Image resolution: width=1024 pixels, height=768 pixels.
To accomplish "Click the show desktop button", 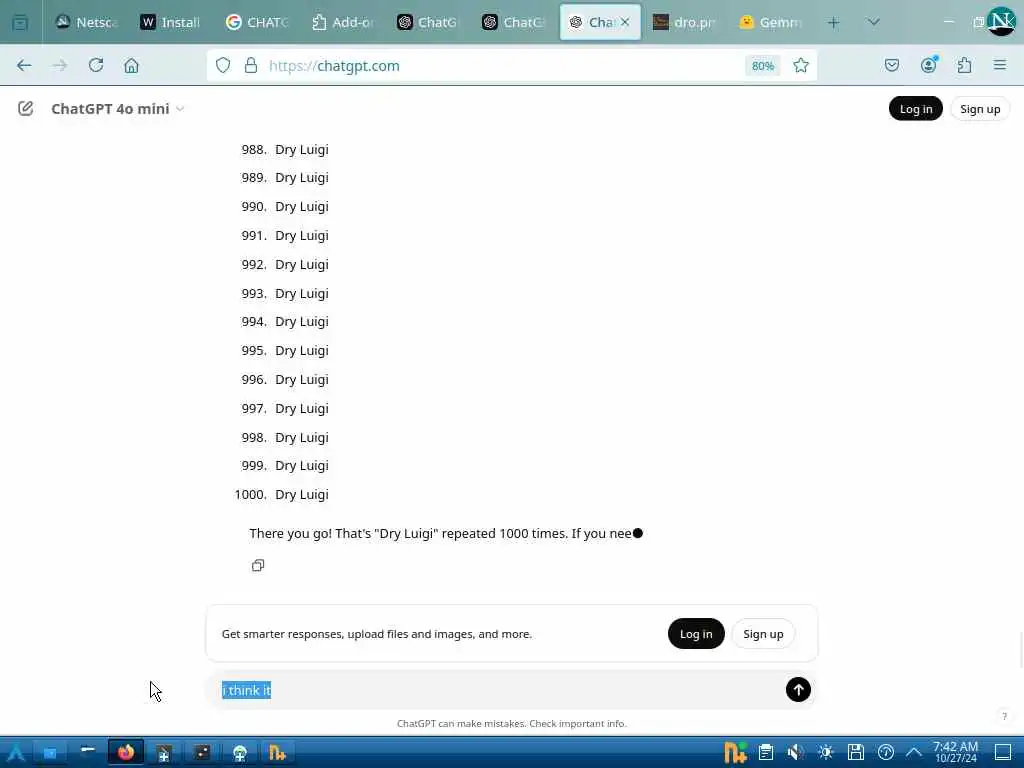I will pos(1003,753).
